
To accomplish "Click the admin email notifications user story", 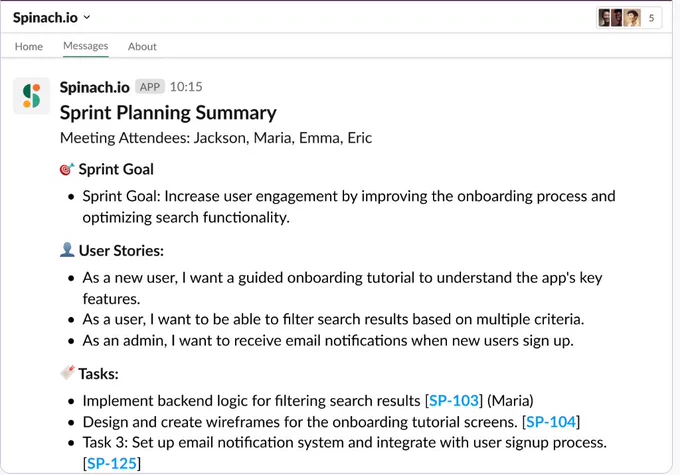I will [328, 341].
